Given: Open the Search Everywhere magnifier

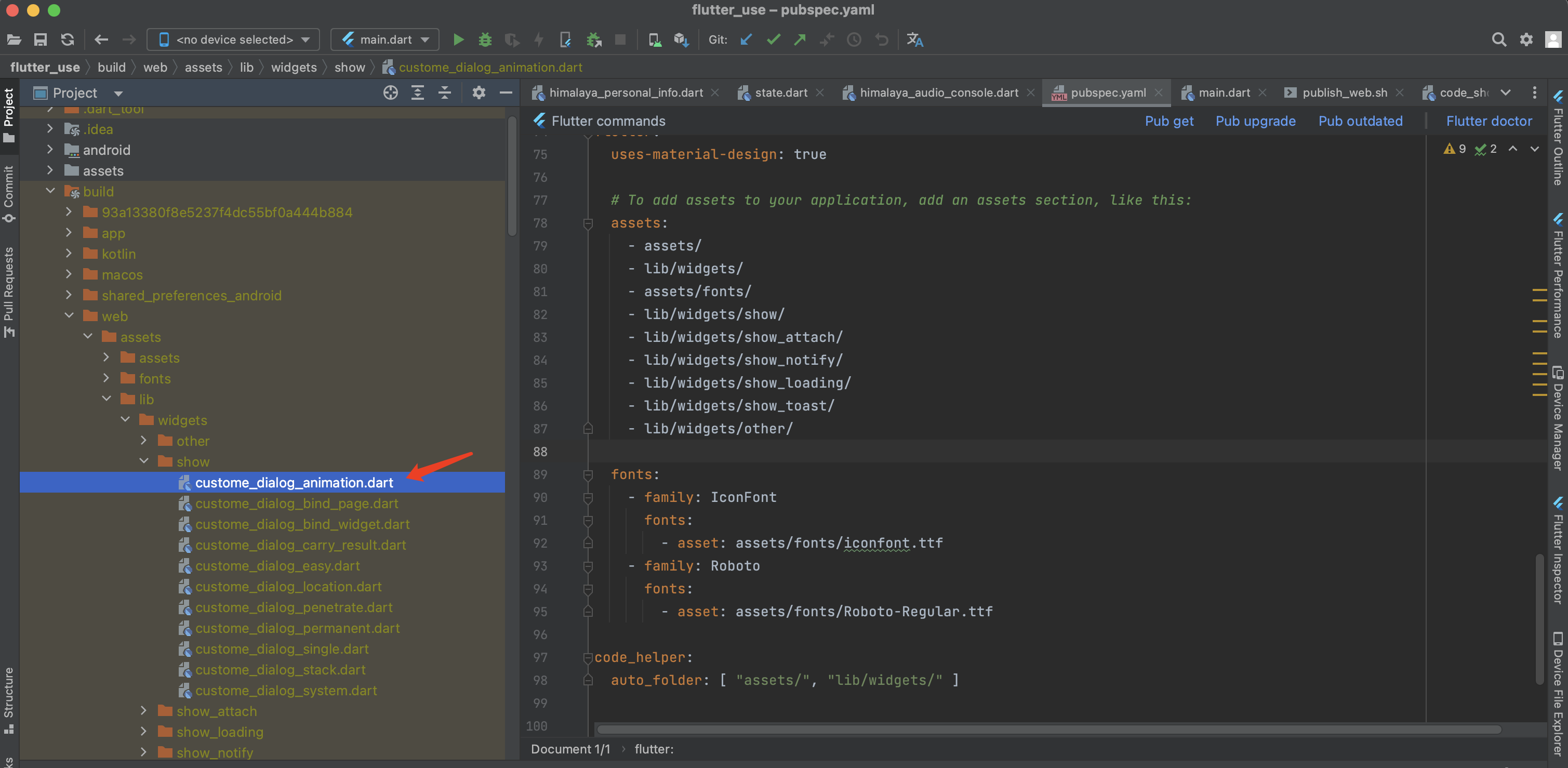Looking at the screenshot, I should tap(1498, 39).
